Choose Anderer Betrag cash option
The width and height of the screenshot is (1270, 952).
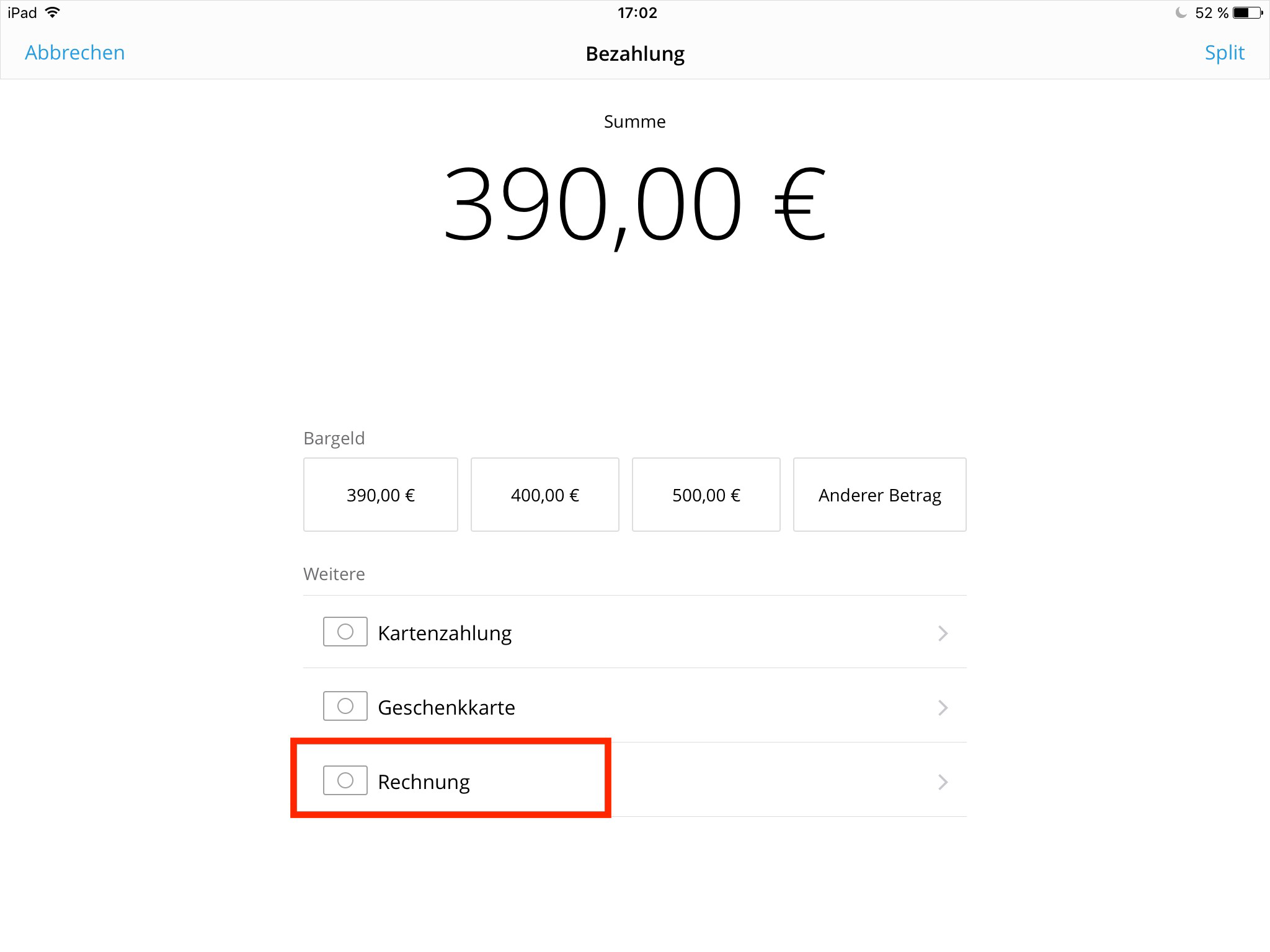[x=880, y=495]
